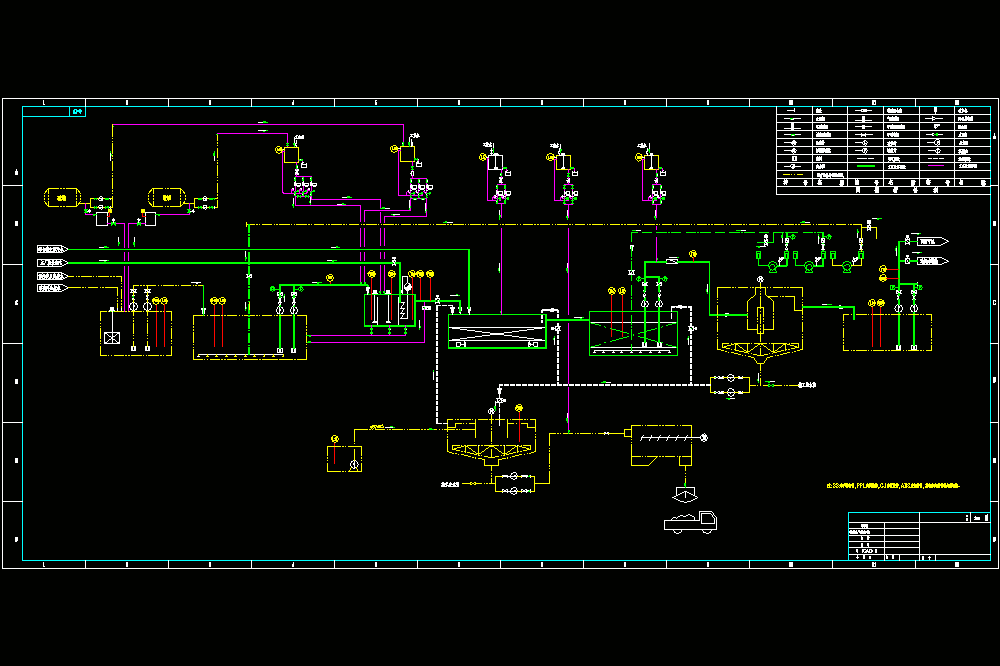Select the second yellow dosing tank on magenta line
1000x666 pixels.
coord(407,154)
